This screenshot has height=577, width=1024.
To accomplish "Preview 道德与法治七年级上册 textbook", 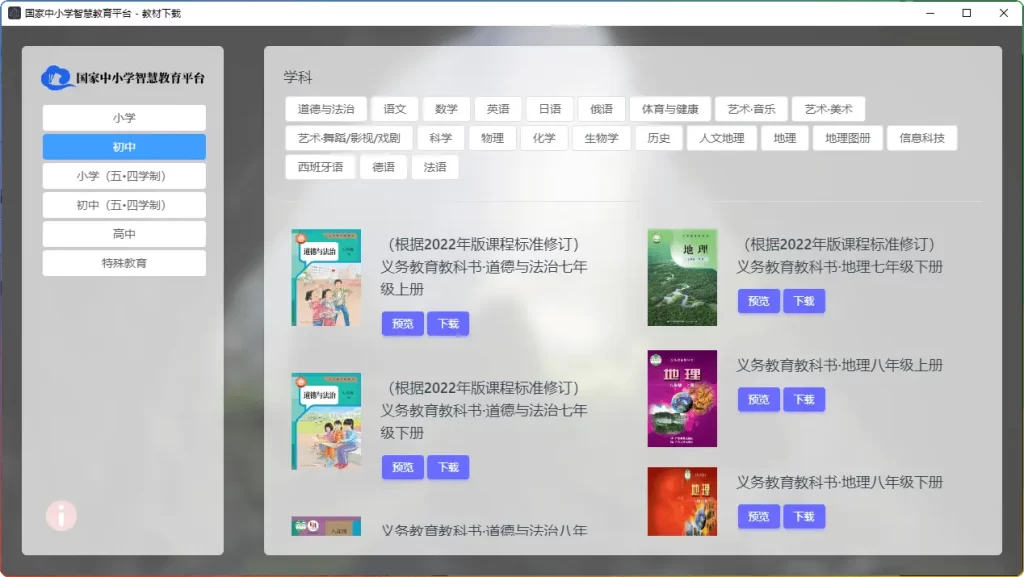I will [x=402, y=324].
